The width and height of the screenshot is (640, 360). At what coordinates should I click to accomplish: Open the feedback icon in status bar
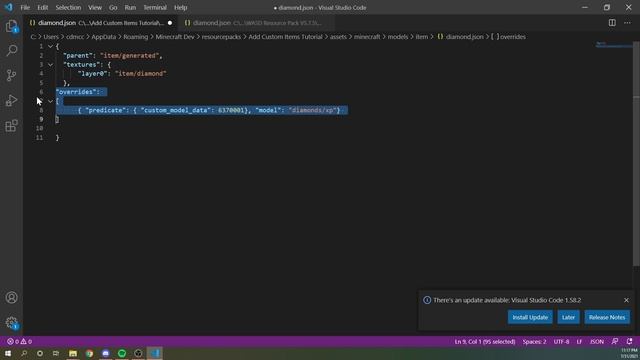click(x=615, y=341)
